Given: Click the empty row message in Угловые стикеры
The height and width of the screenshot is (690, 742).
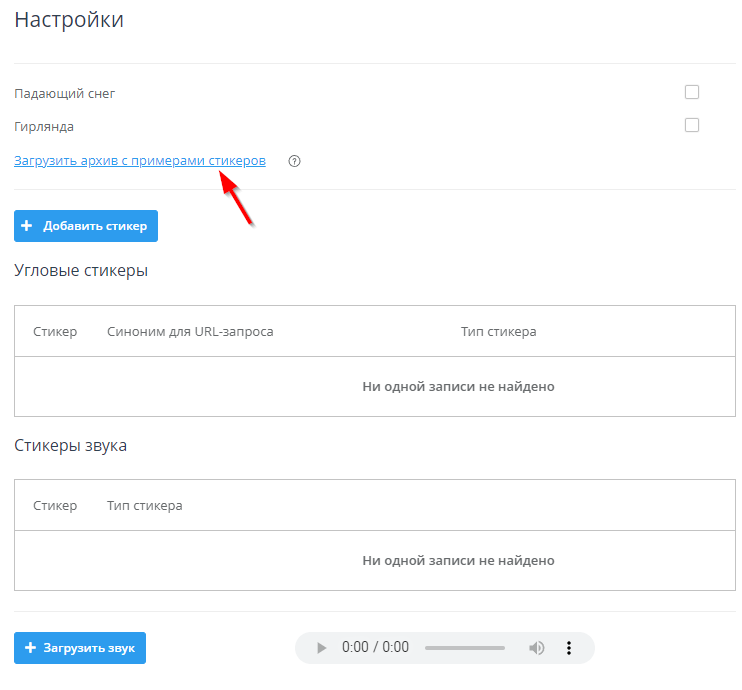Looking at the screenshot, I should [x=458, y=386].
